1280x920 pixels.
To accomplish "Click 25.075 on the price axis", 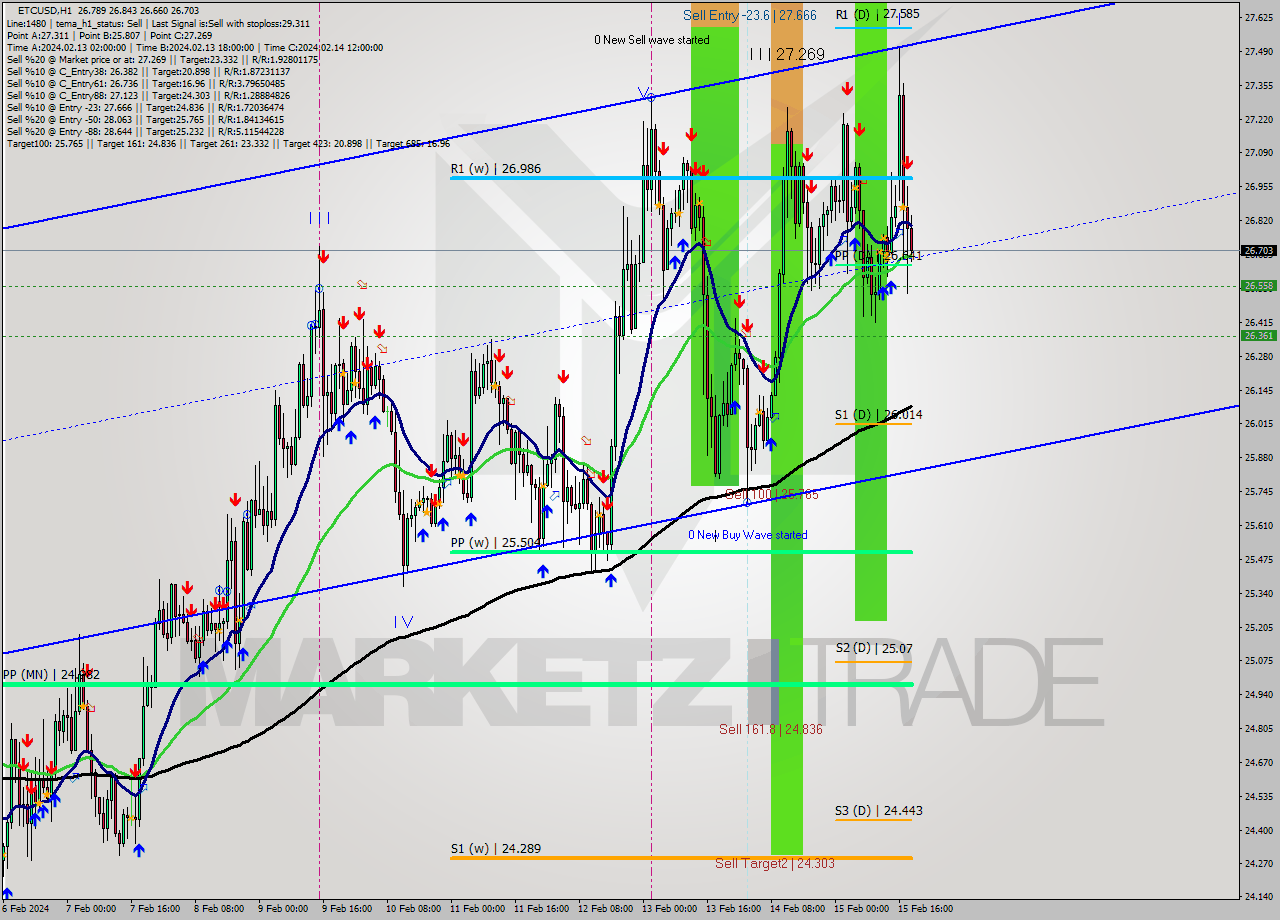I will (x=1259, y=660).
